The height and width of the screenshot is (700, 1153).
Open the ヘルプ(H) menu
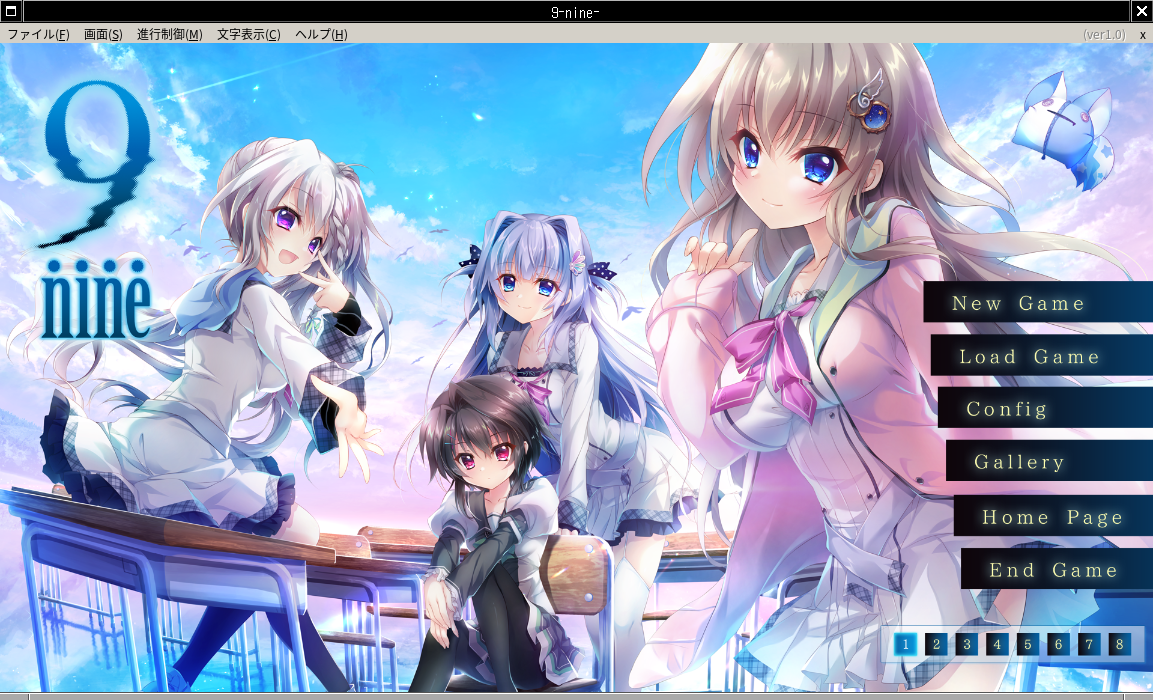point(321,35)
